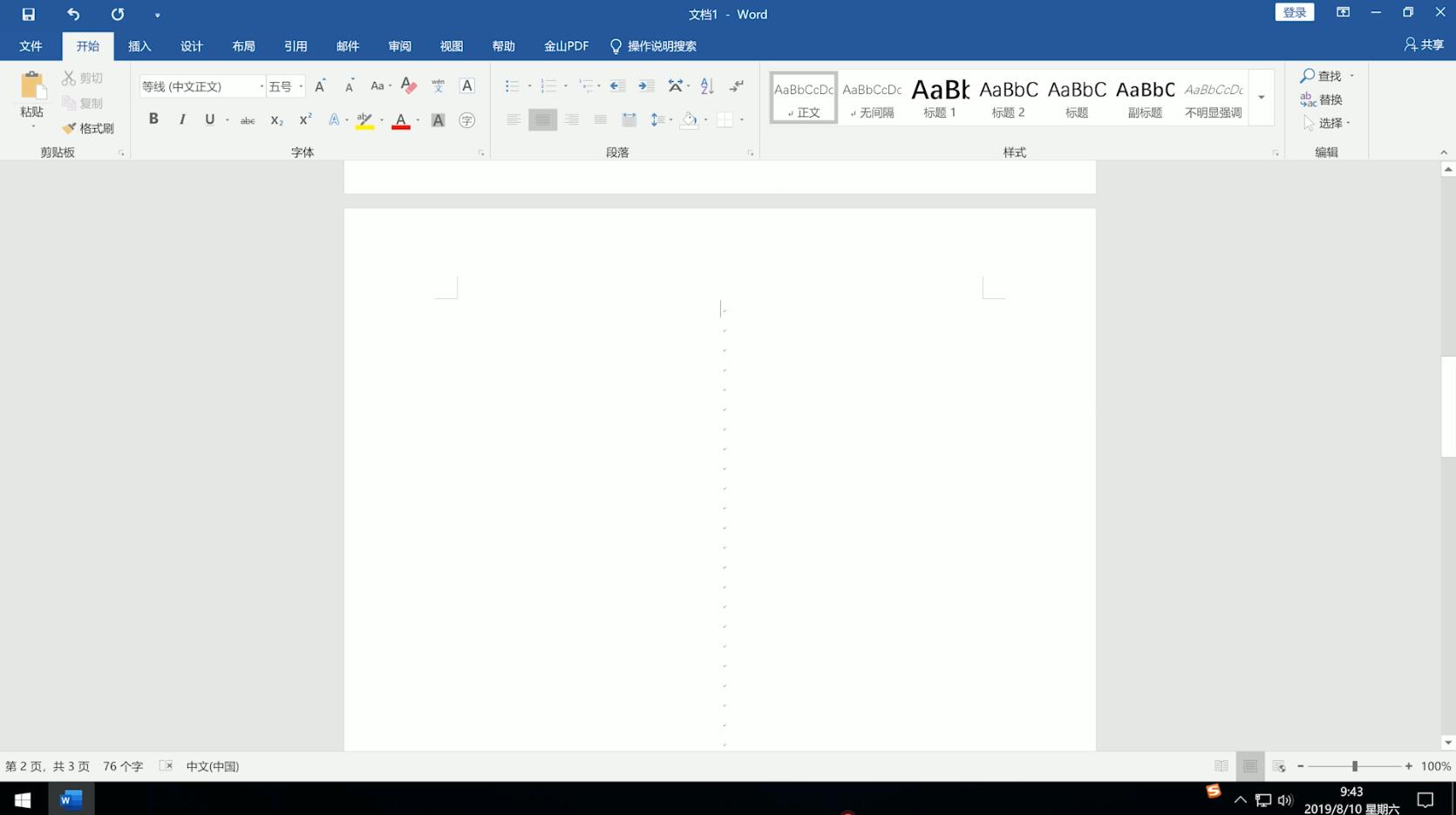Justify the paragraph text
Viewport: 1456px width, 815px height.
click(600, 119)
